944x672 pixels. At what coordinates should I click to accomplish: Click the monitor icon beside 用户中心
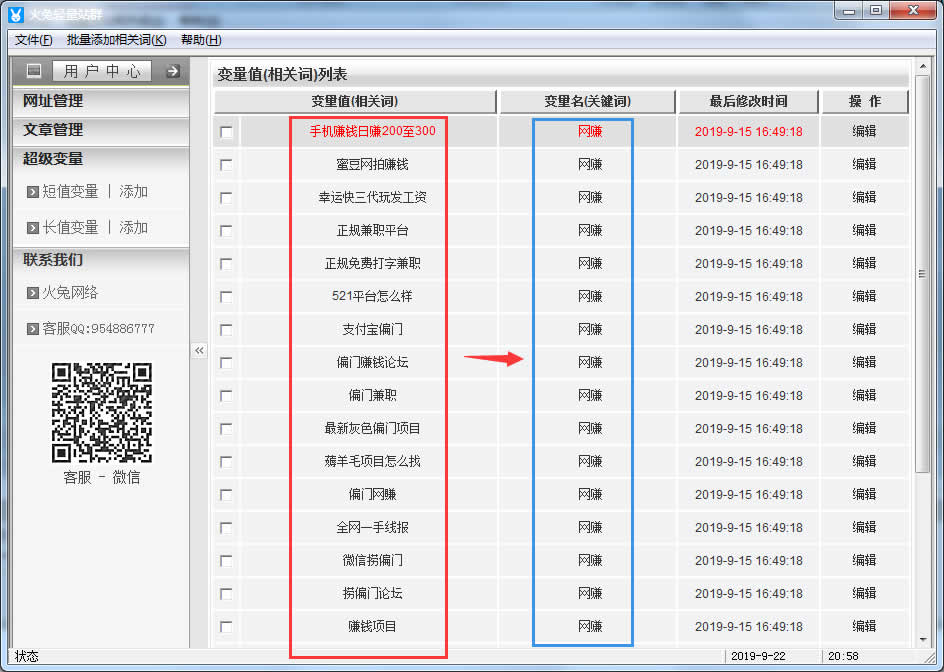pyautogui.click(x=34, y=71)
